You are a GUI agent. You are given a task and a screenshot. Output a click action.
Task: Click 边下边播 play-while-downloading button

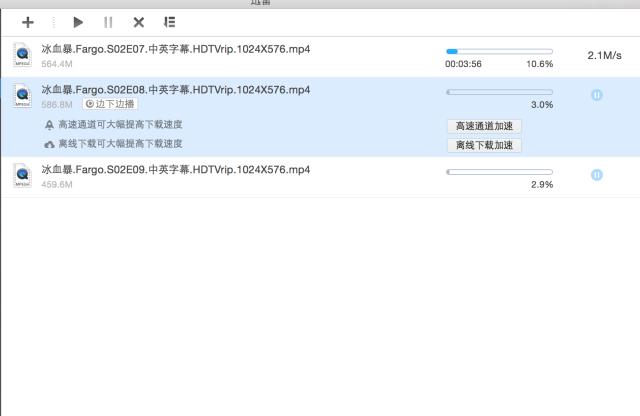coord(110,104)
